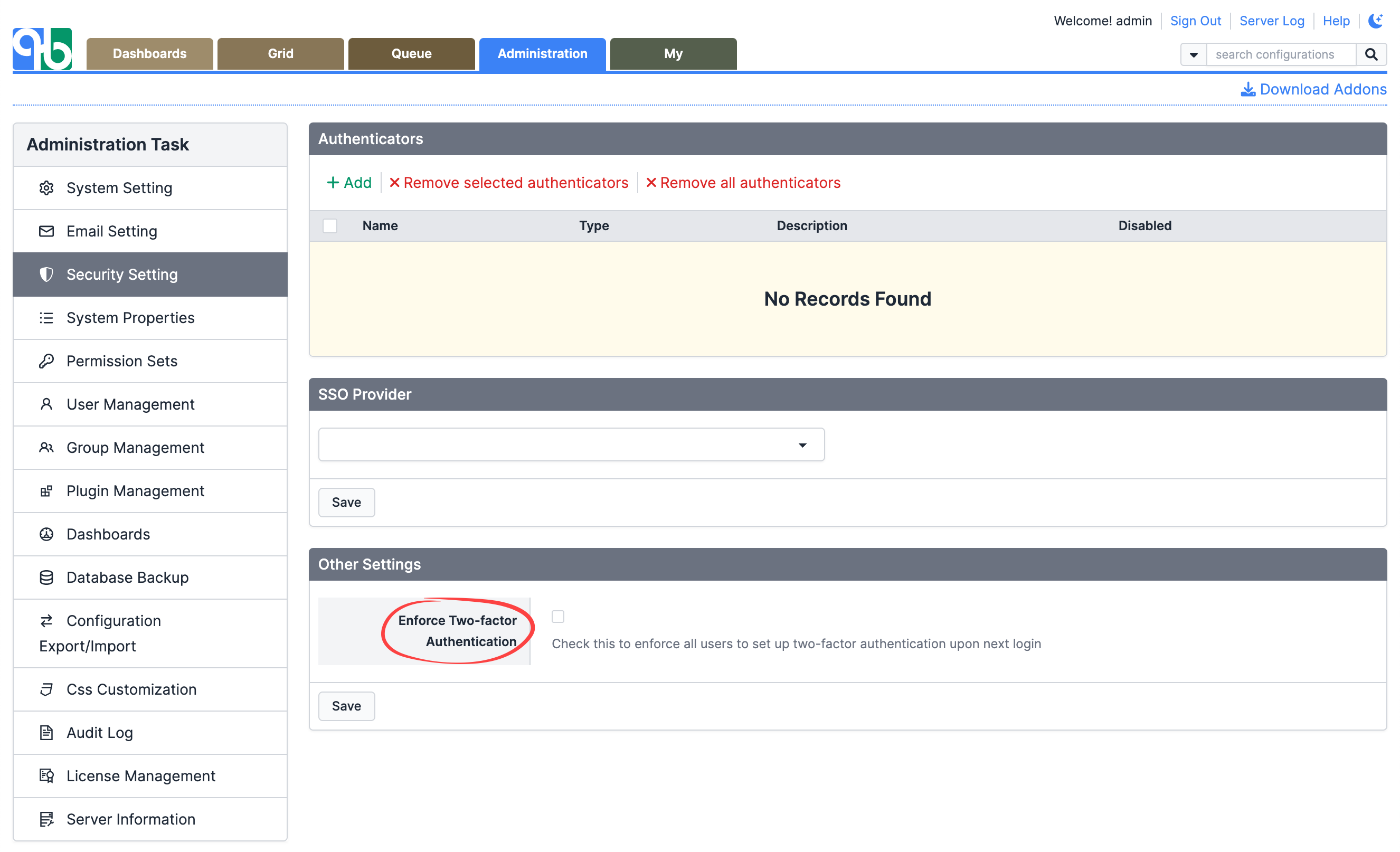
Task: Click the Plugin Management icon
Action: click(x=46, y=491)
